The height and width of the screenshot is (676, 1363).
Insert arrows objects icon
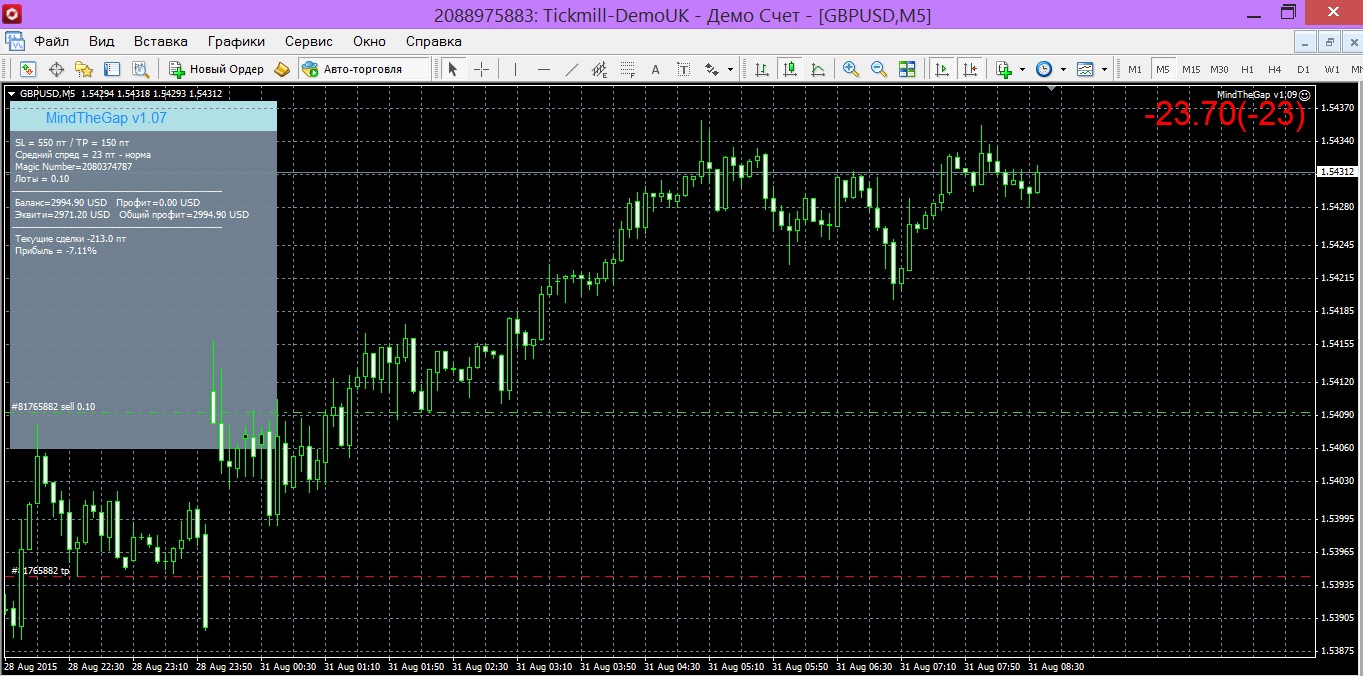point(712,69)
